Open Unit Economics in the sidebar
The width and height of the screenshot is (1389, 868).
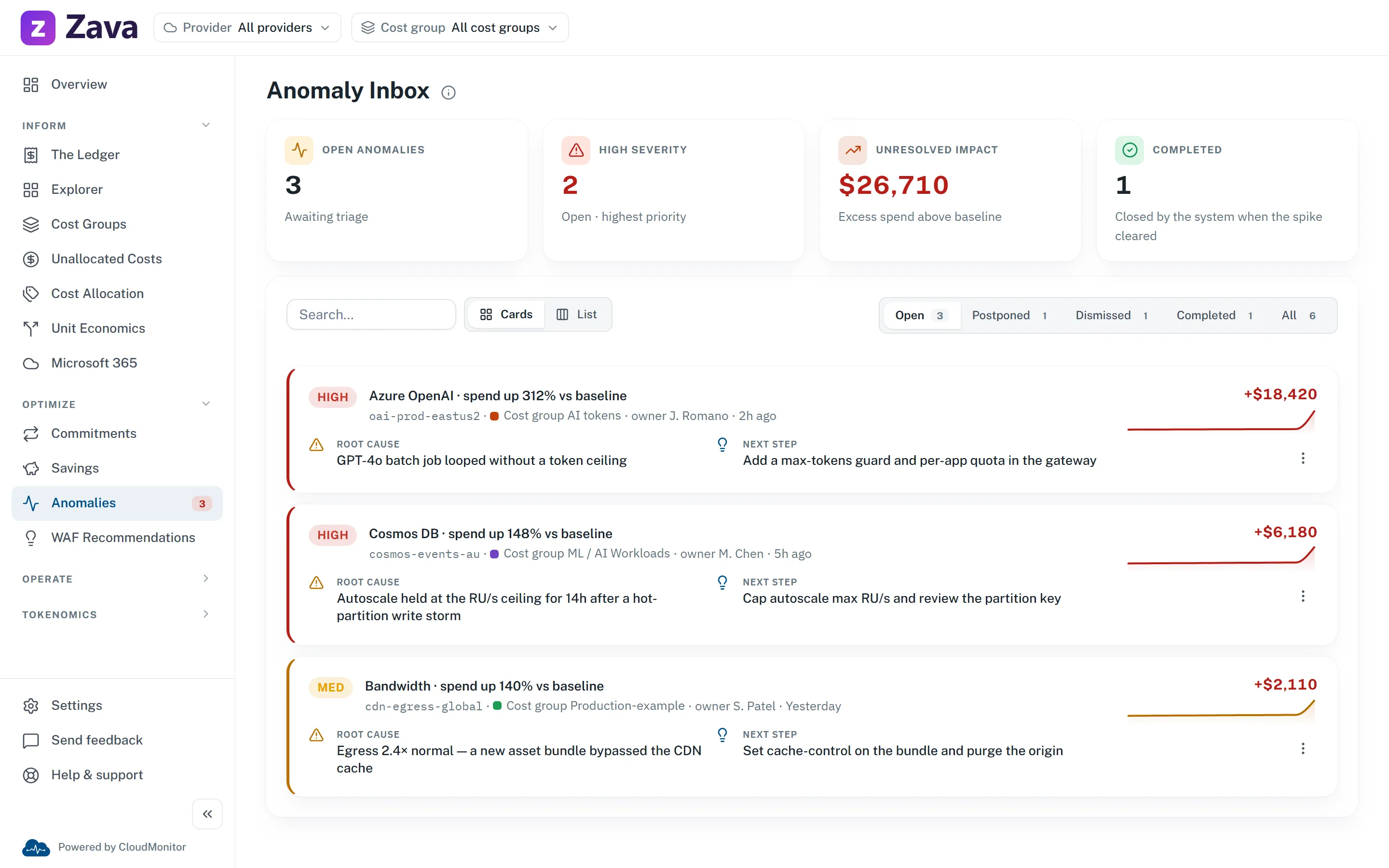point(117,328)
